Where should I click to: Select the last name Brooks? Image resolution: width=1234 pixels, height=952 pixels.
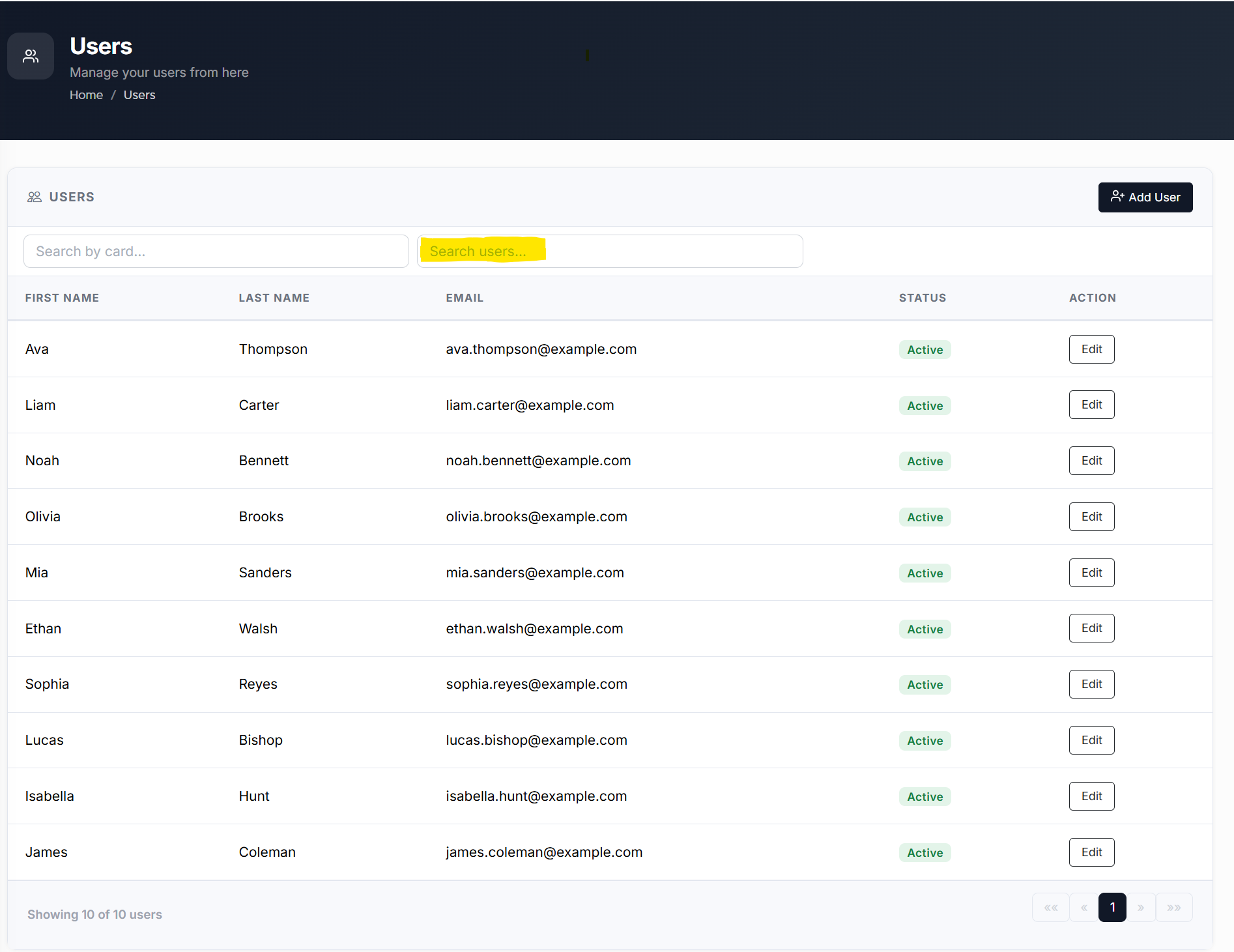[x=261, y=517]
